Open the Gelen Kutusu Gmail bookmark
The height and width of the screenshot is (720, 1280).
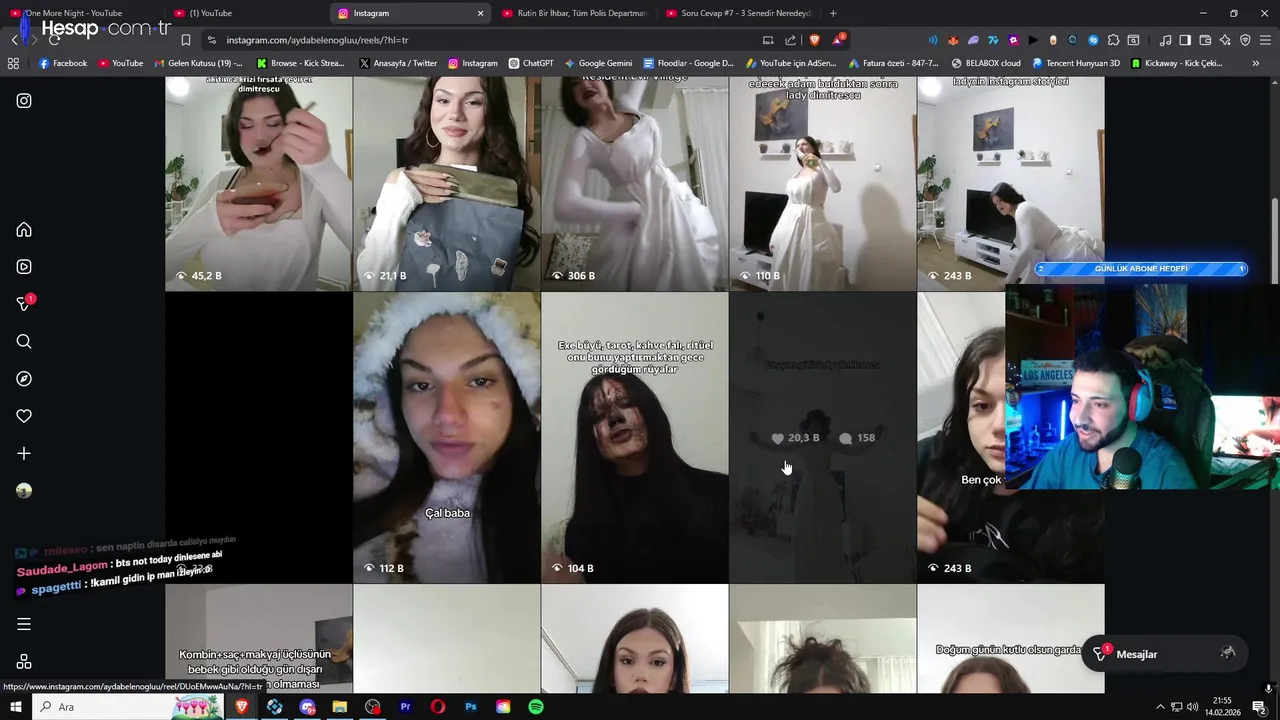pyautogui.click(x=198, y=63)
